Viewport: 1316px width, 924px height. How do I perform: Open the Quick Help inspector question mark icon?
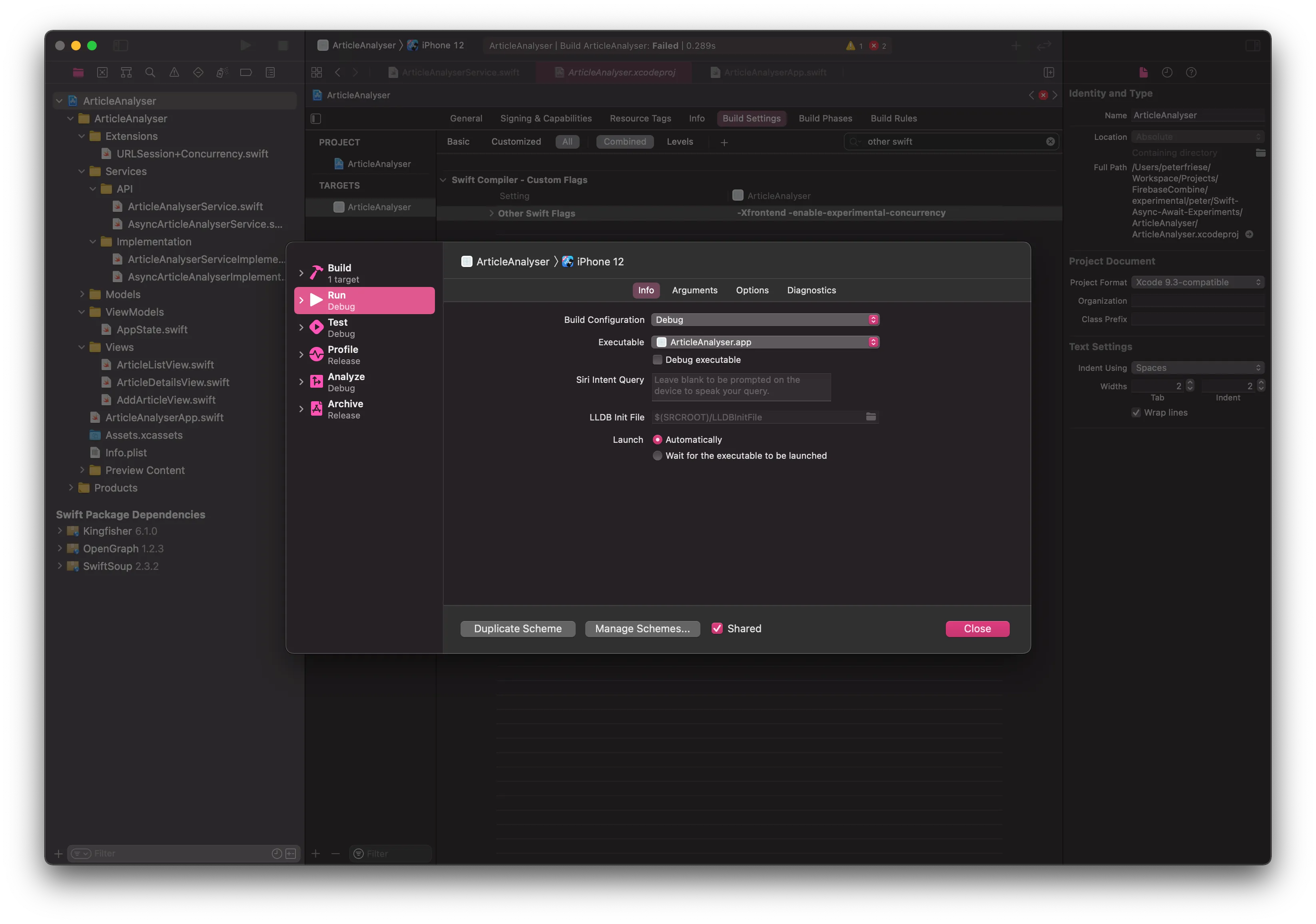[x=1192, y=72]
